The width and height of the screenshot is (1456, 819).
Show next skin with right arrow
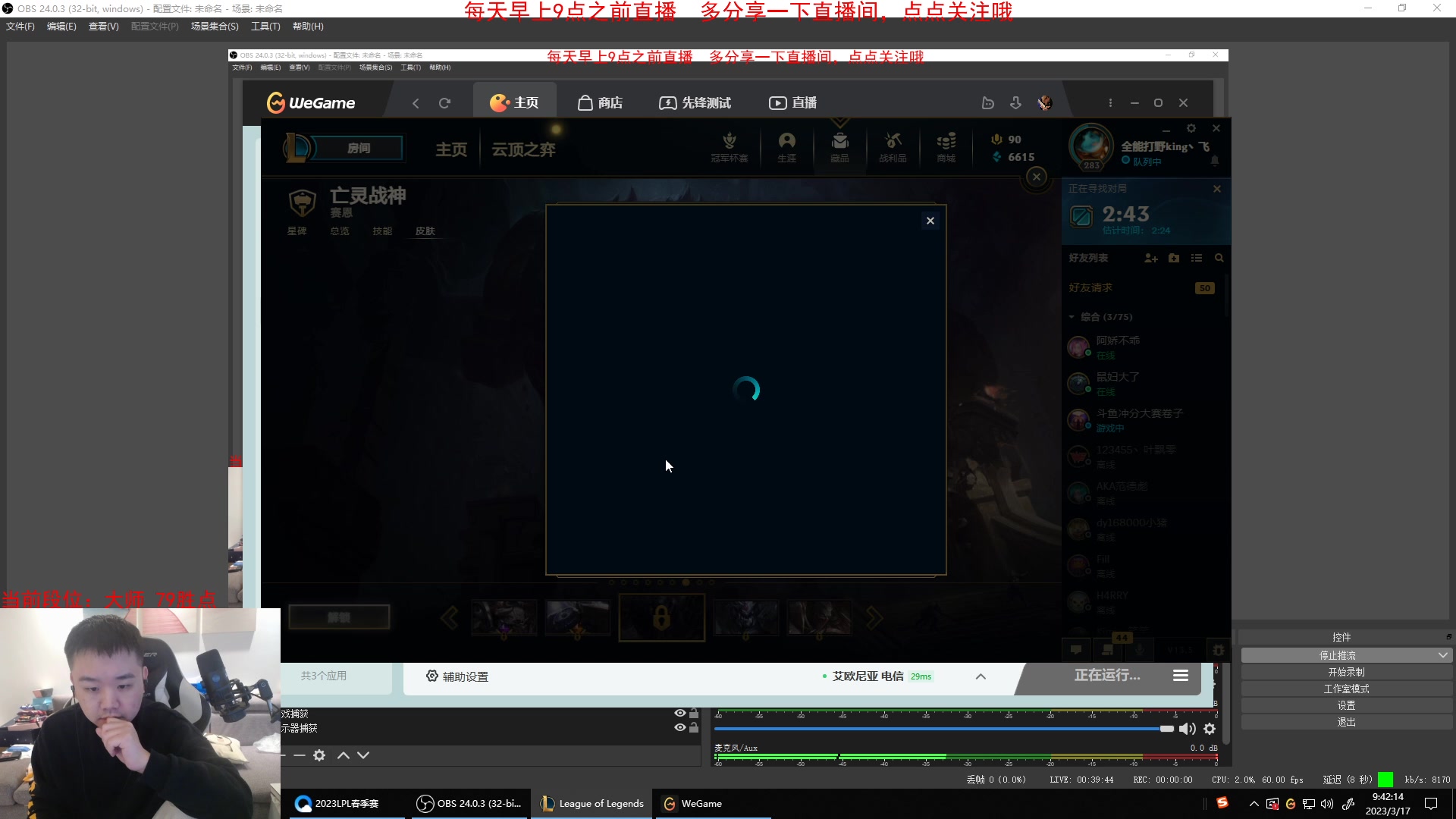click(874, 618)
